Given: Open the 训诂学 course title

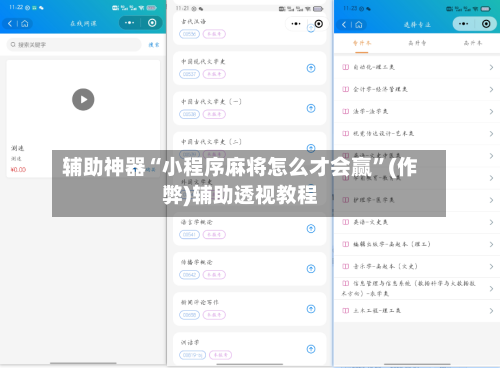Looking at the screenshot, I should pos(190,342).
